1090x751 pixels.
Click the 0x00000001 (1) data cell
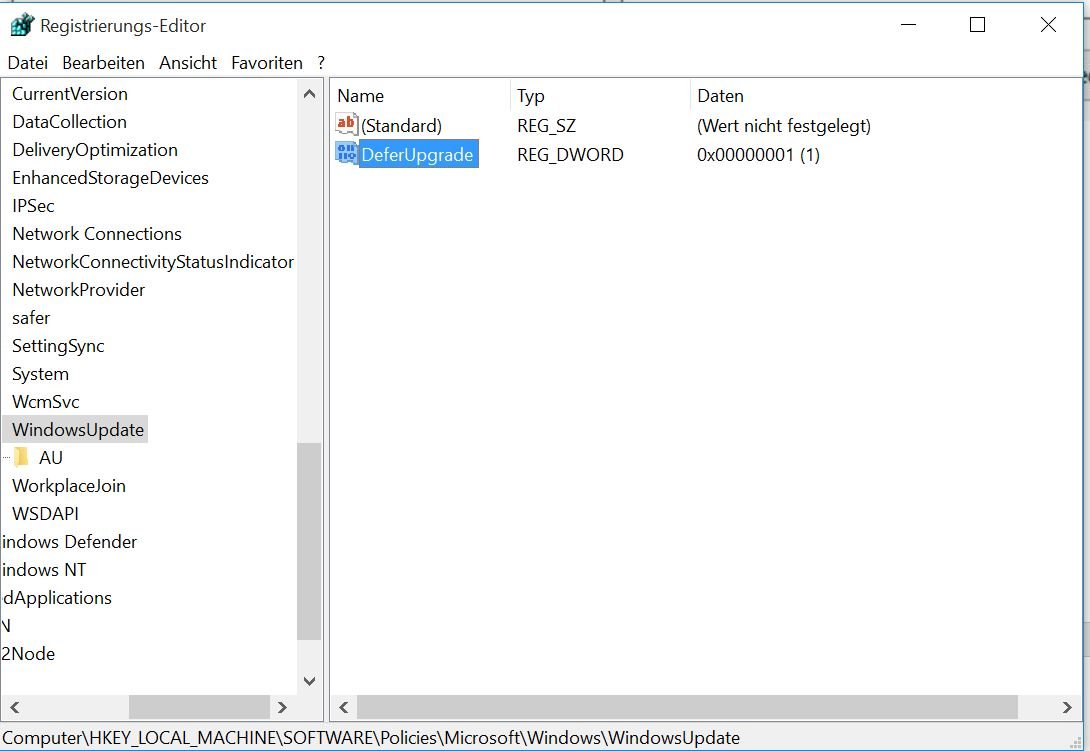click(x=758, y=154)
